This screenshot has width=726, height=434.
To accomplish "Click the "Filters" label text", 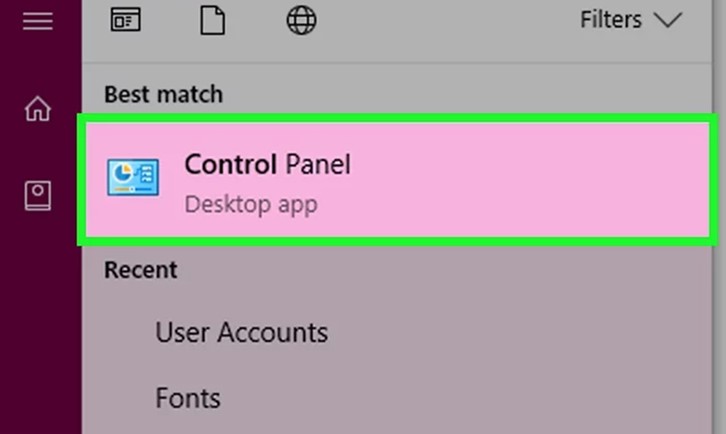I will pos(610,20).
